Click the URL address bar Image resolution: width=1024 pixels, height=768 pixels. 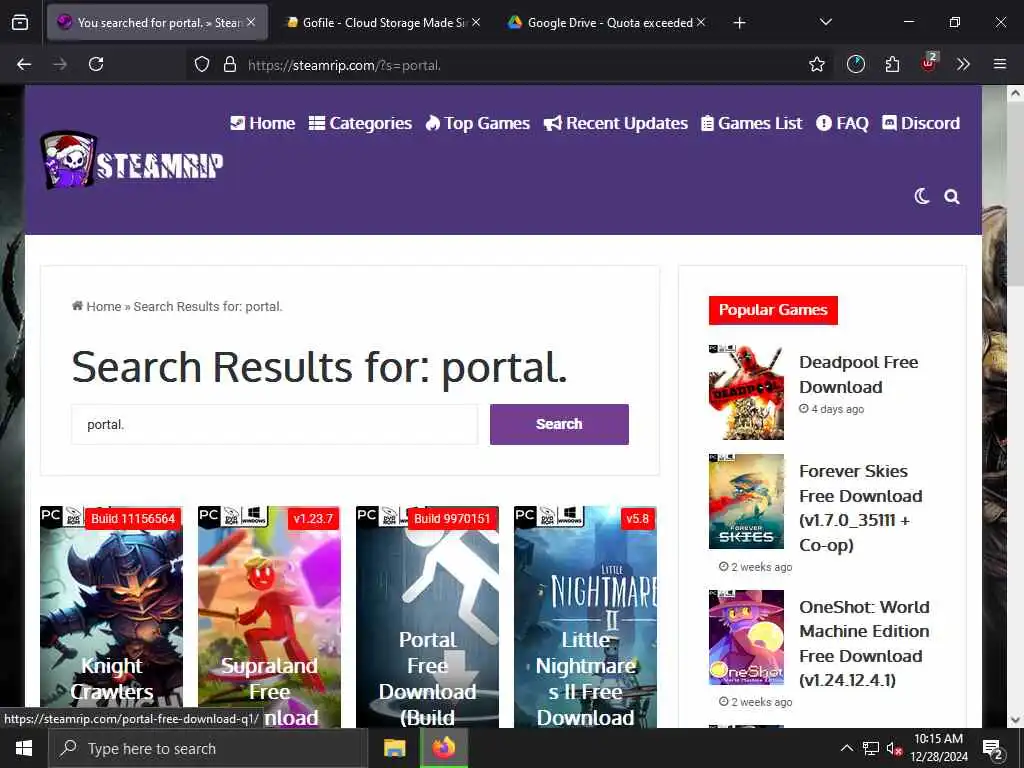pos(509,65)
